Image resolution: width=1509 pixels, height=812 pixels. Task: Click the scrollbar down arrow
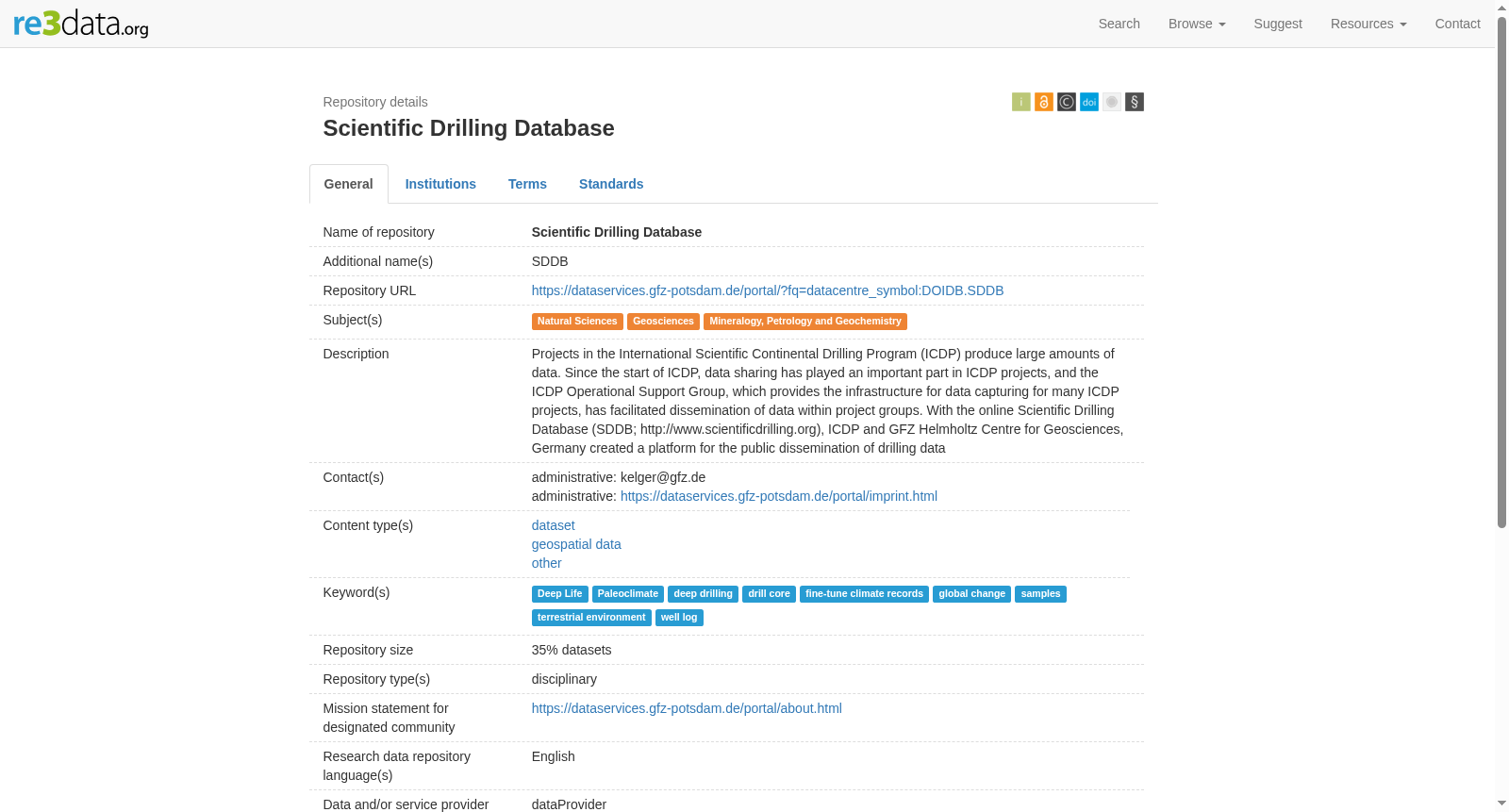[1501, 804]
